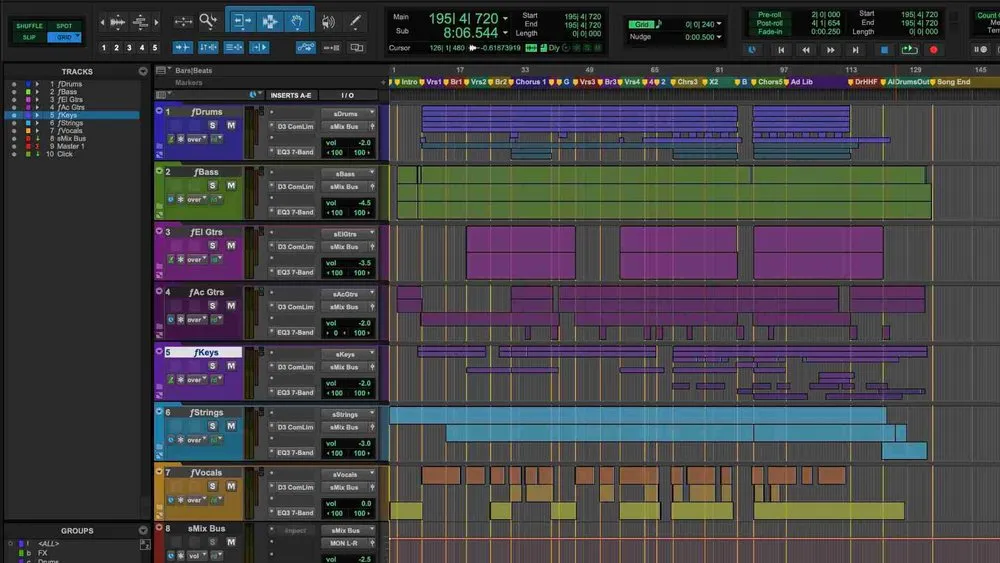This screenshot has width=1000, height=563.
Task: Select the Scrubber speaker tool
Action: point(328,22)
